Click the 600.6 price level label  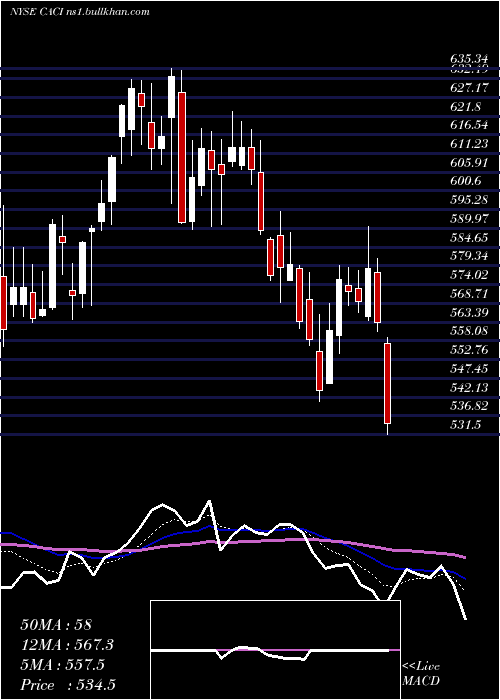(465, 181)
